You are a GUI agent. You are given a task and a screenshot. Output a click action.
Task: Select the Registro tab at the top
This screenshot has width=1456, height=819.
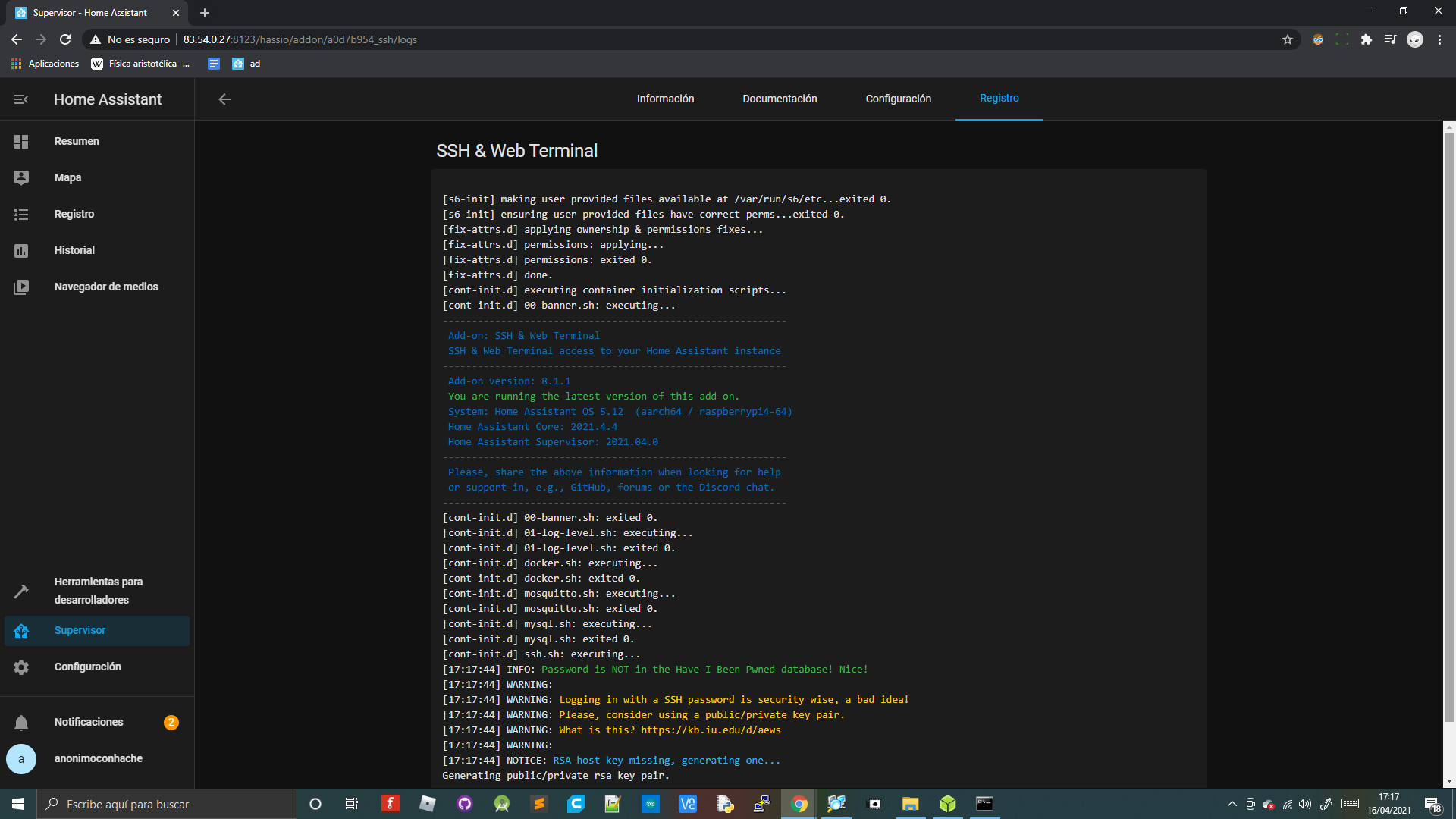(999, 98)
